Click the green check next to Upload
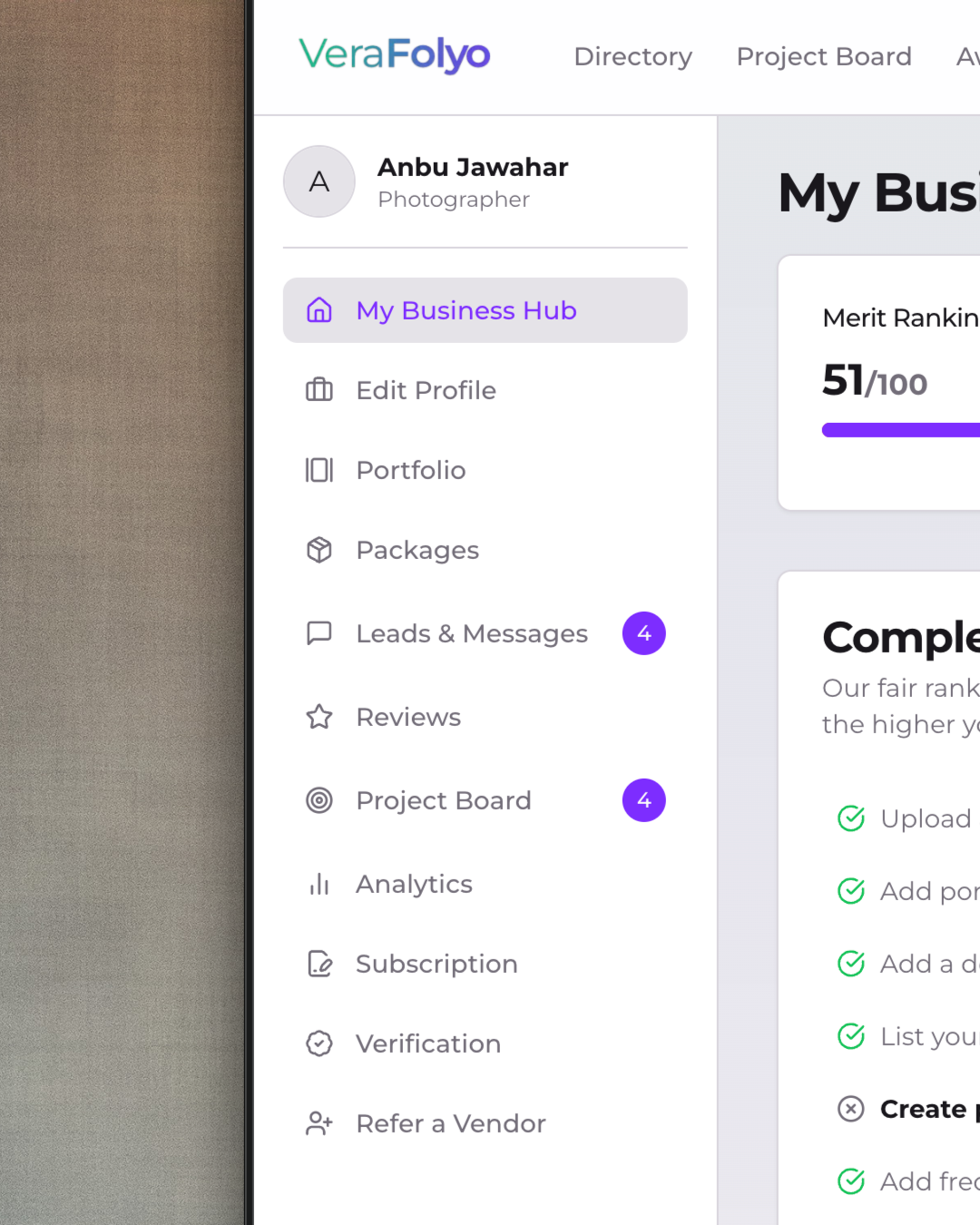 click(851, 818)
